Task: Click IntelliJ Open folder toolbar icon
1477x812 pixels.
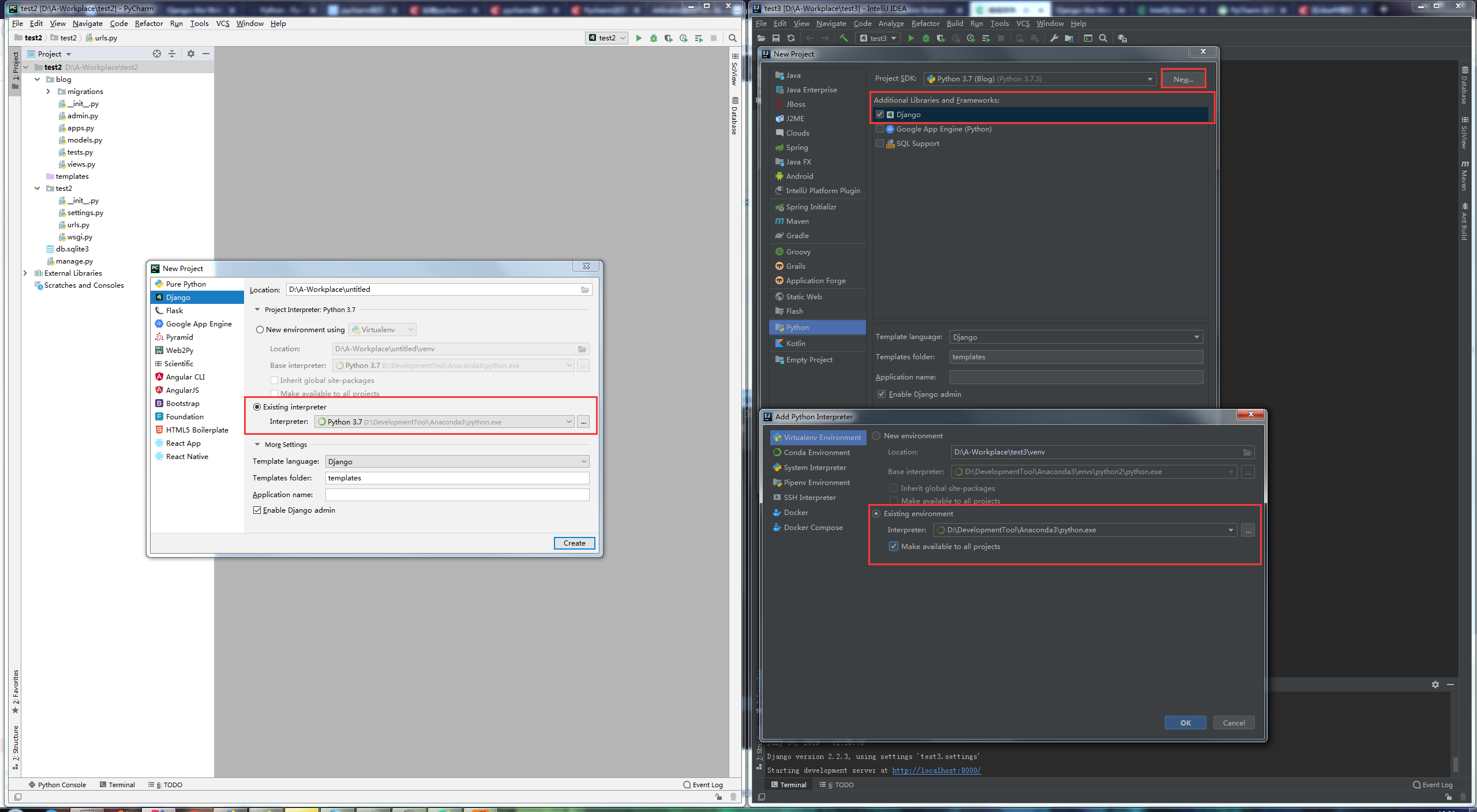Action: tap(761, 38)
